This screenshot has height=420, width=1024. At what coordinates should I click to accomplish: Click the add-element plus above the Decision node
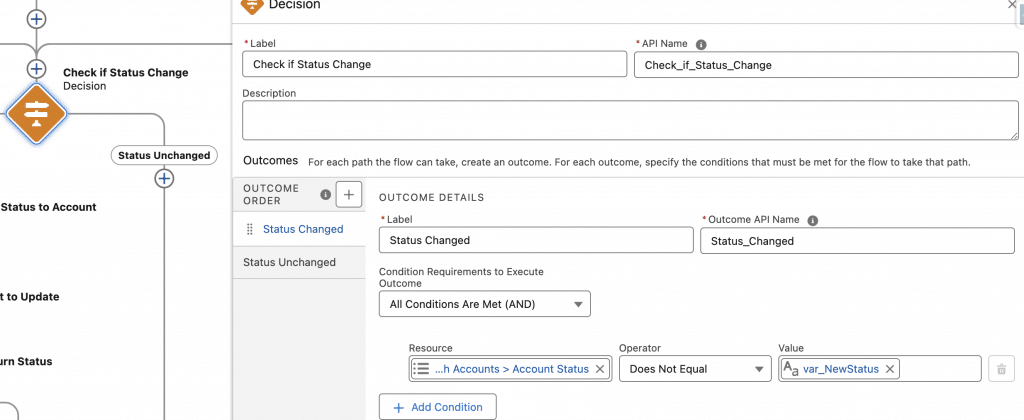click(36, 69)
